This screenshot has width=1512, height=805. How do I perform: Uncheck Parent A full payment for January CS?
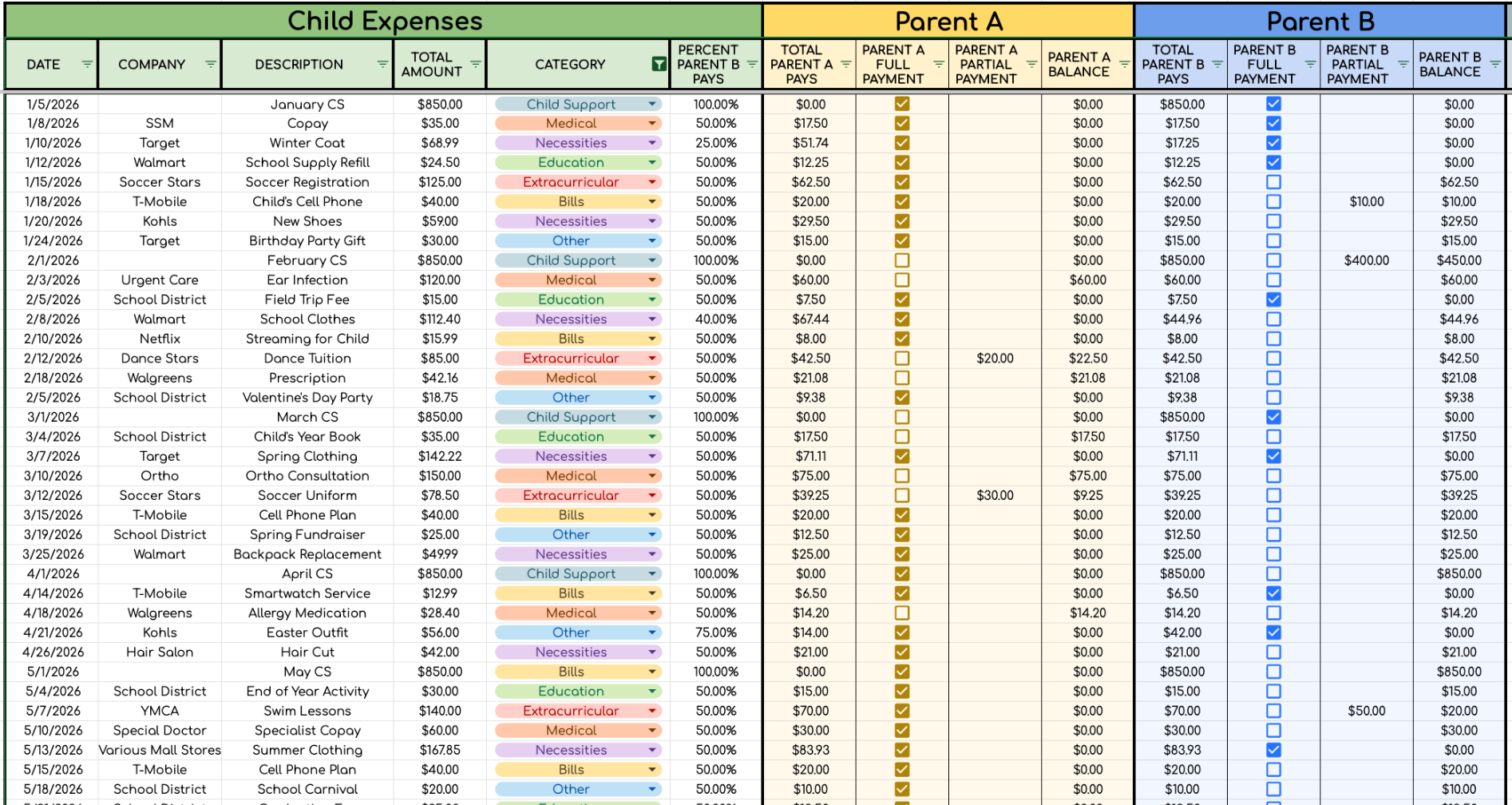902,104
